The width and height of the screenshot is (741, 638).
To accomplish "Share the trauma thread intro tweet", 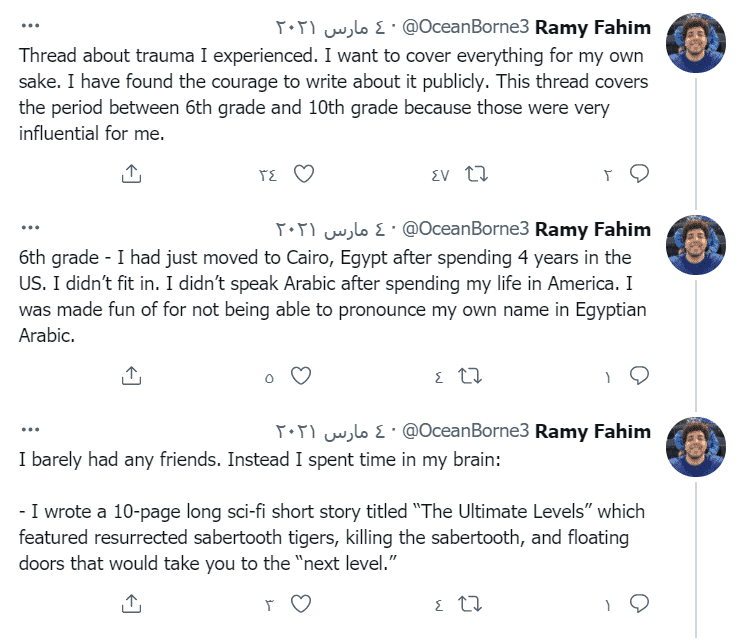I will click(130, 173).
